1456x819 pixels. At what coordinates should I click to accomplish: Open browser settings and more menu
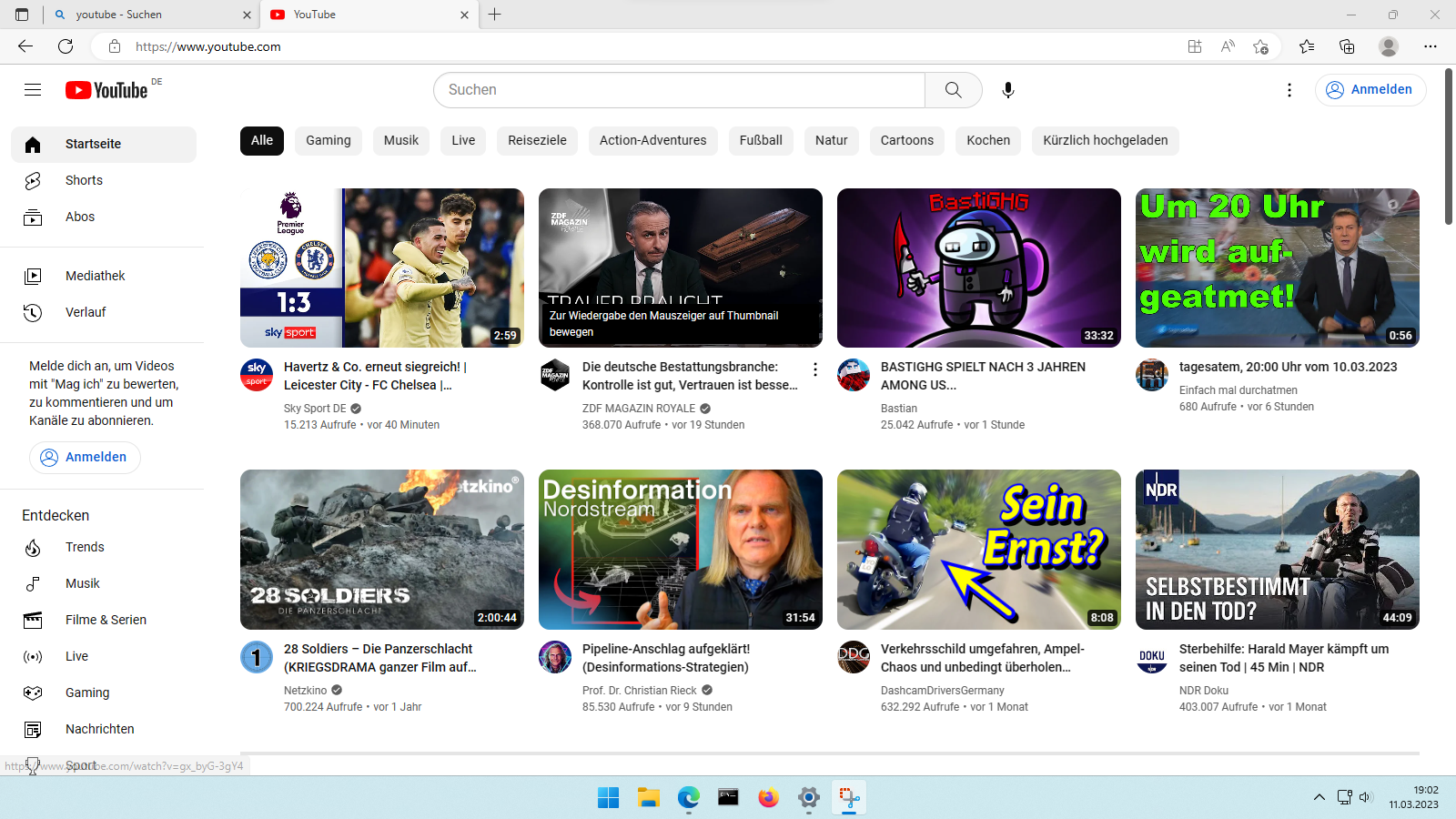coord(1431,46)
